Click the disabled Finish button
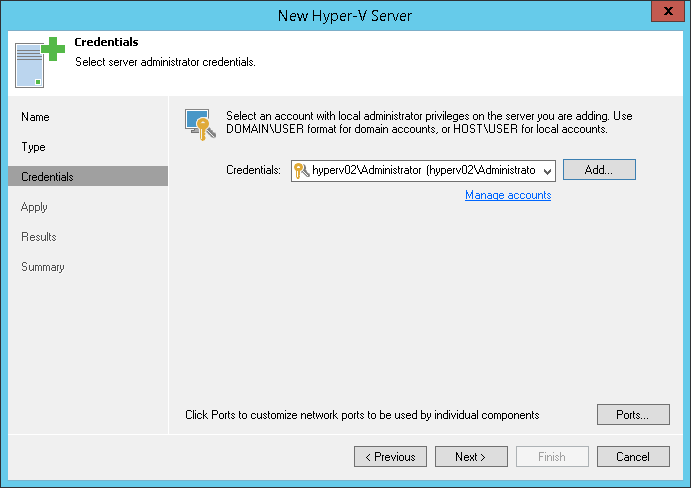 click(x=552, y=457)
